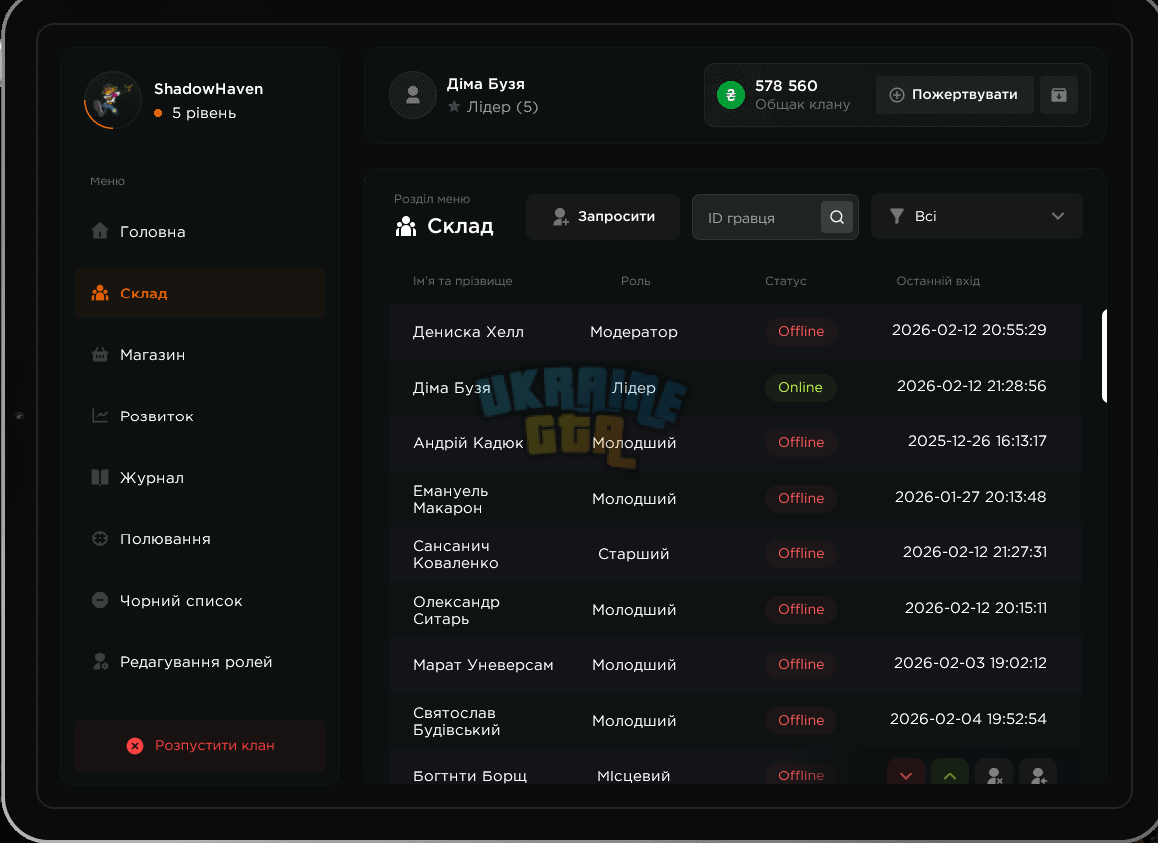The image size is (1158, 843).
Task: Click the remove-member icon with x mark
Action: tap(994, 774)
